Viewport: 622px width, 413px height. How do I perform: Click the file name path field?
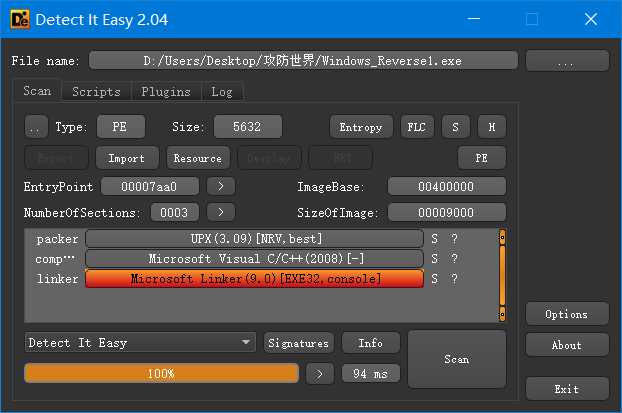[303, 61]
